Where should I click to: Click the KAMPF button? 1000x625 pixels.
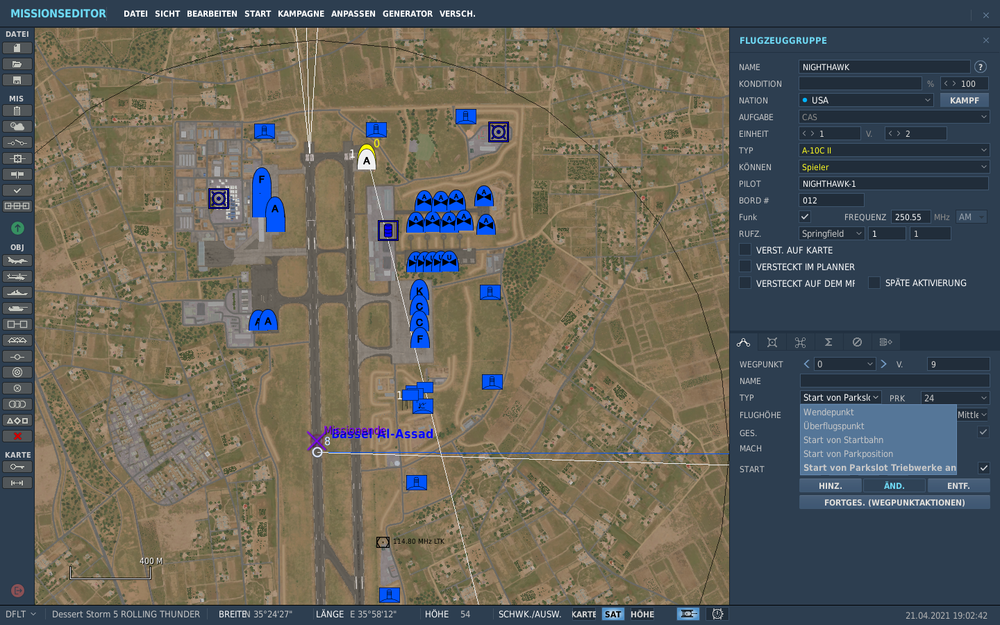click(x=964, y=100)
